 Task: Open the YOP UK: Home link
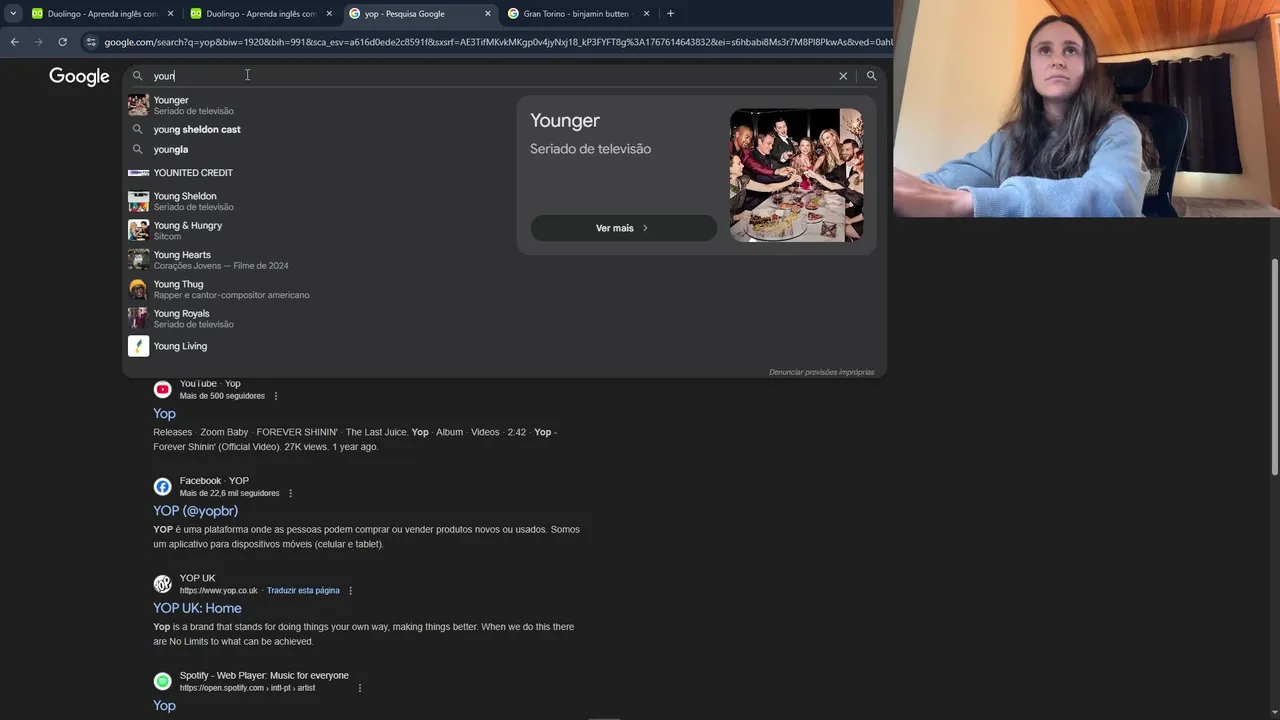click(x=197, y=608)
